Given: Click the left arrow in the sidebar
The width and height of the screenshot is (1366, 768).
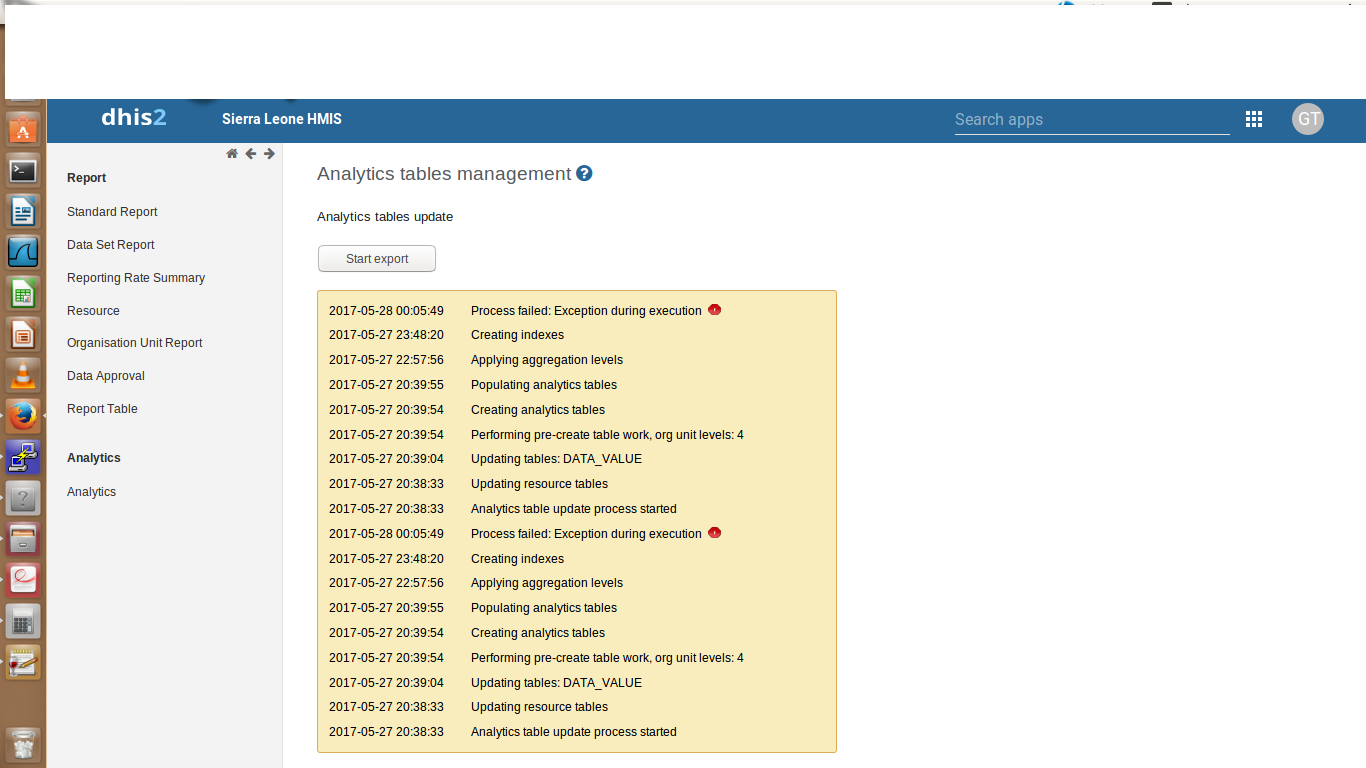Looking at the screenshot, I should (251, 153).
